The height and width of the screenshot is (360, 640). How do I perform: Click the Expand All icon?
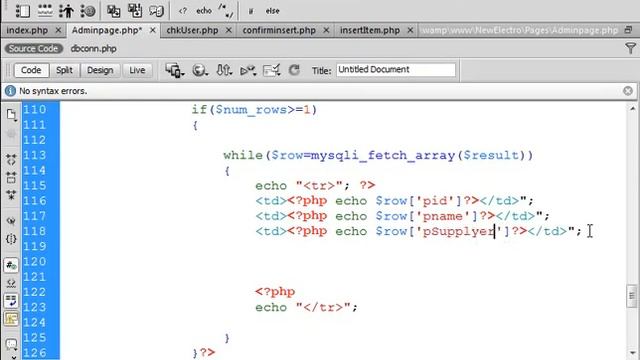(11, 195)
